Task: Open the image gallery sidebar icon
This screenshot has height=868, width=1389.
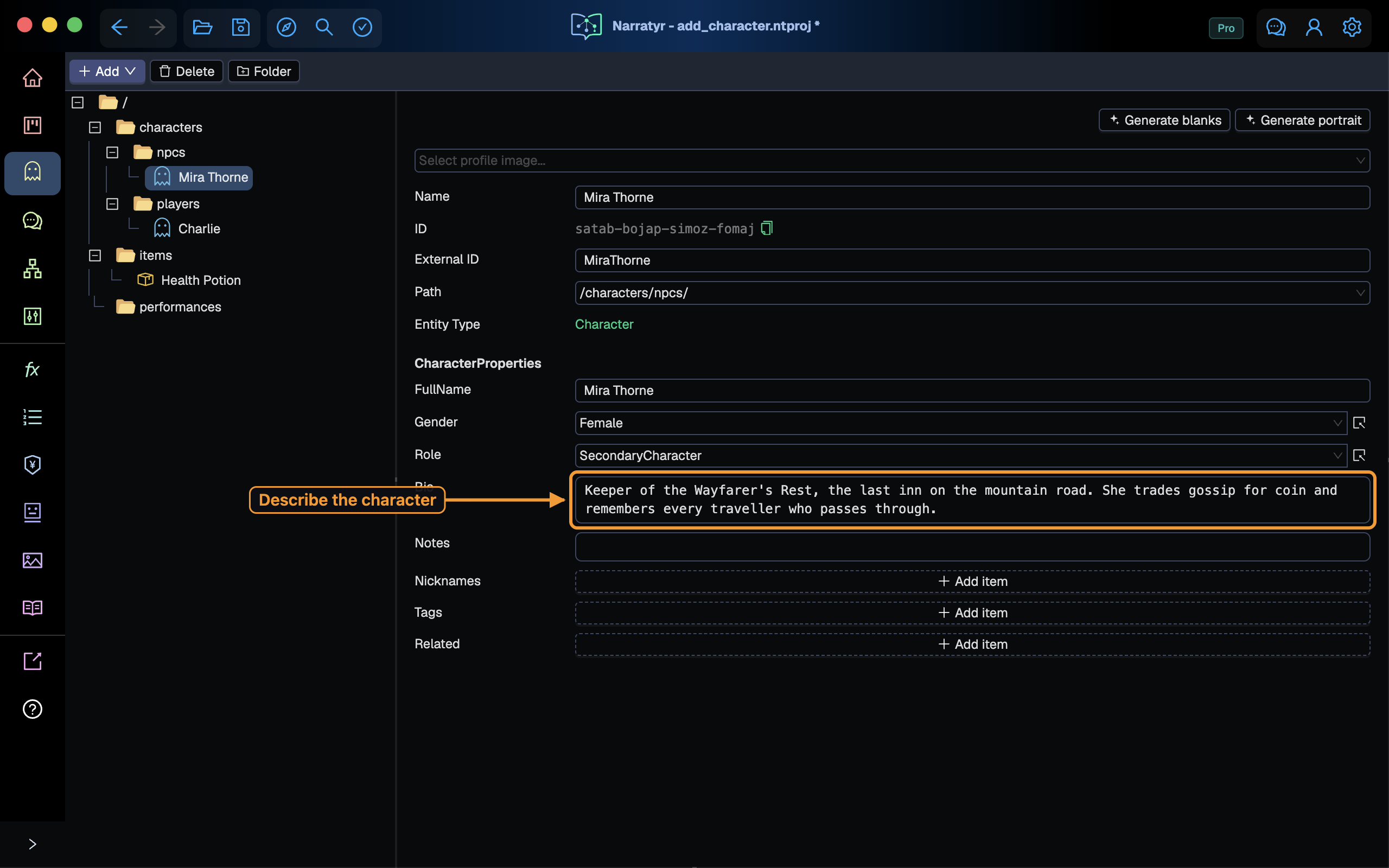Action: [x=32, y=560]
